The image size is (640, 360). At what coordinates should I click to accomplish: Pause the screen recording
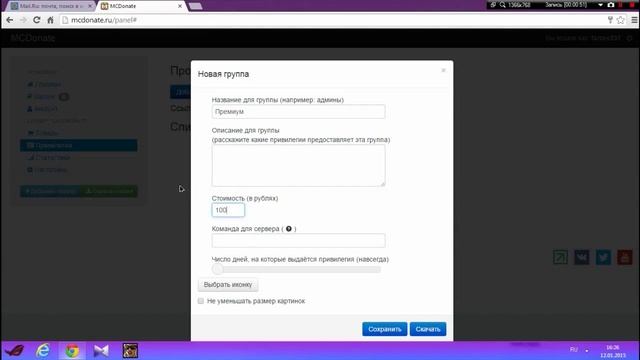pos(621,5)
